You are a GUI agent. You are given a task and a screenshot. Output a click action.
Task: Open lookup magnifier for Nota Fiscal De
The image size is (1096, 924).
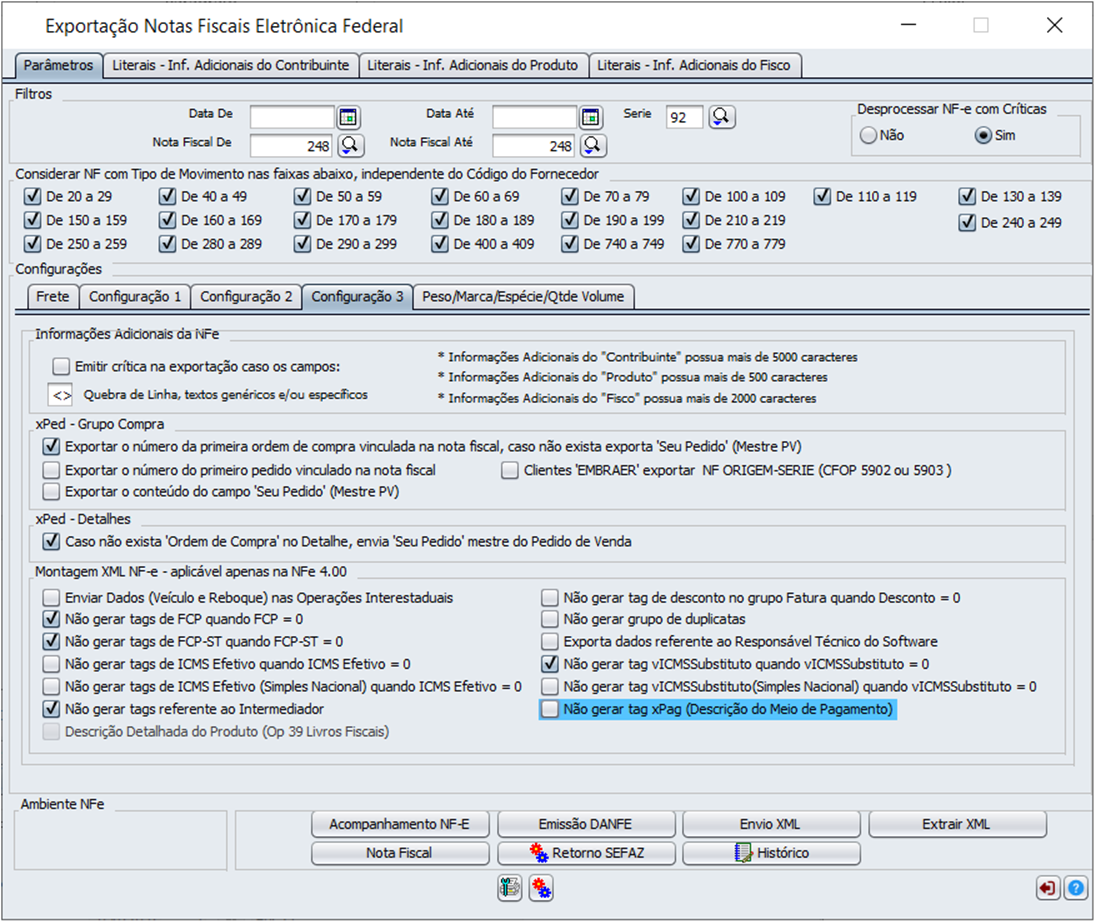point(350,145)
